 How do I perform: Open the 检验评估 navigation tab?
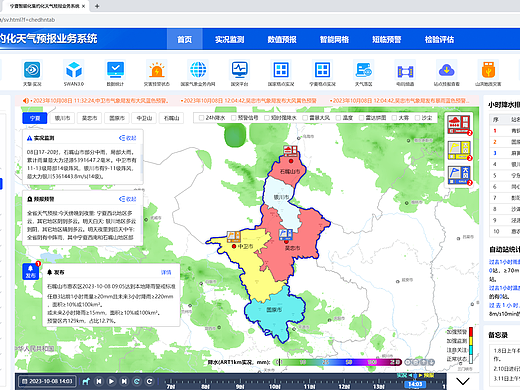pos(439,39)
